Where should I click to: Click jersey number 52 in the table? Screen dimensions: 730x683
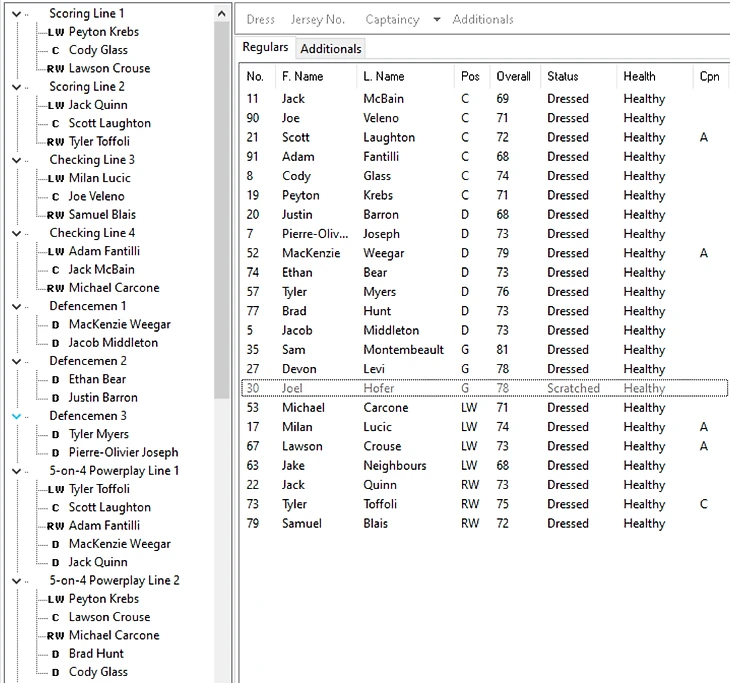pyautogui.click(x=253, y=253)
